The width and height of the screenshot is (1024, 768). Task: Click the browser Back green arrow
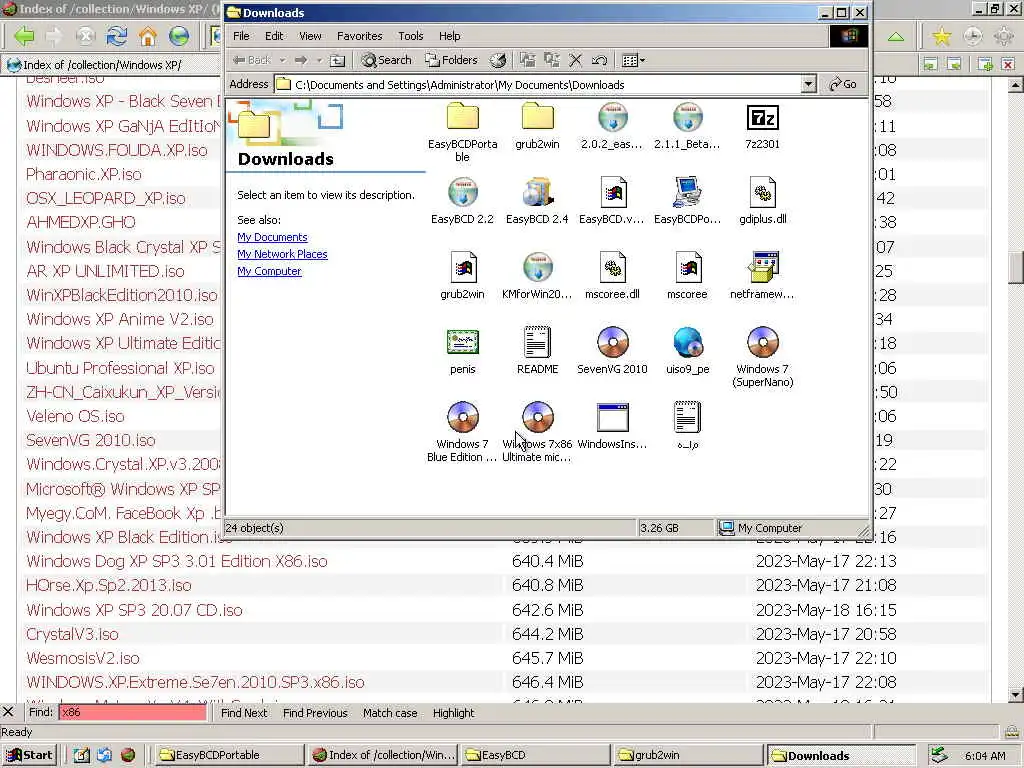(x=24, y=36)
